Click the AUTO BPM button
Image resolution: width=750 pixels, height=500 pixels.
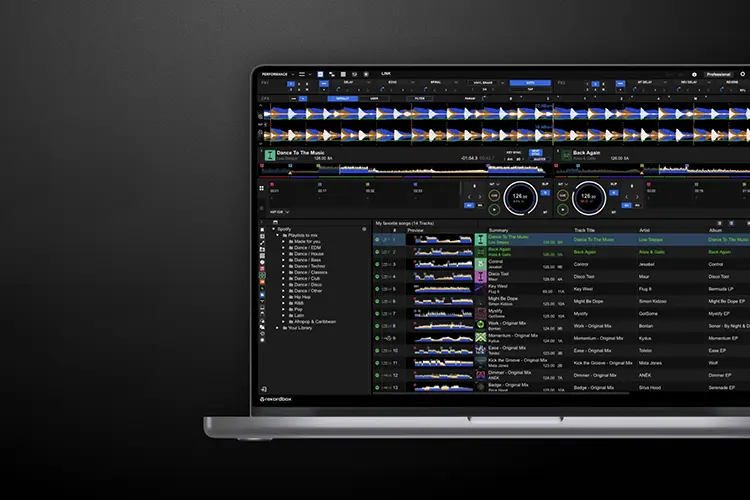[x=530, y=83]
